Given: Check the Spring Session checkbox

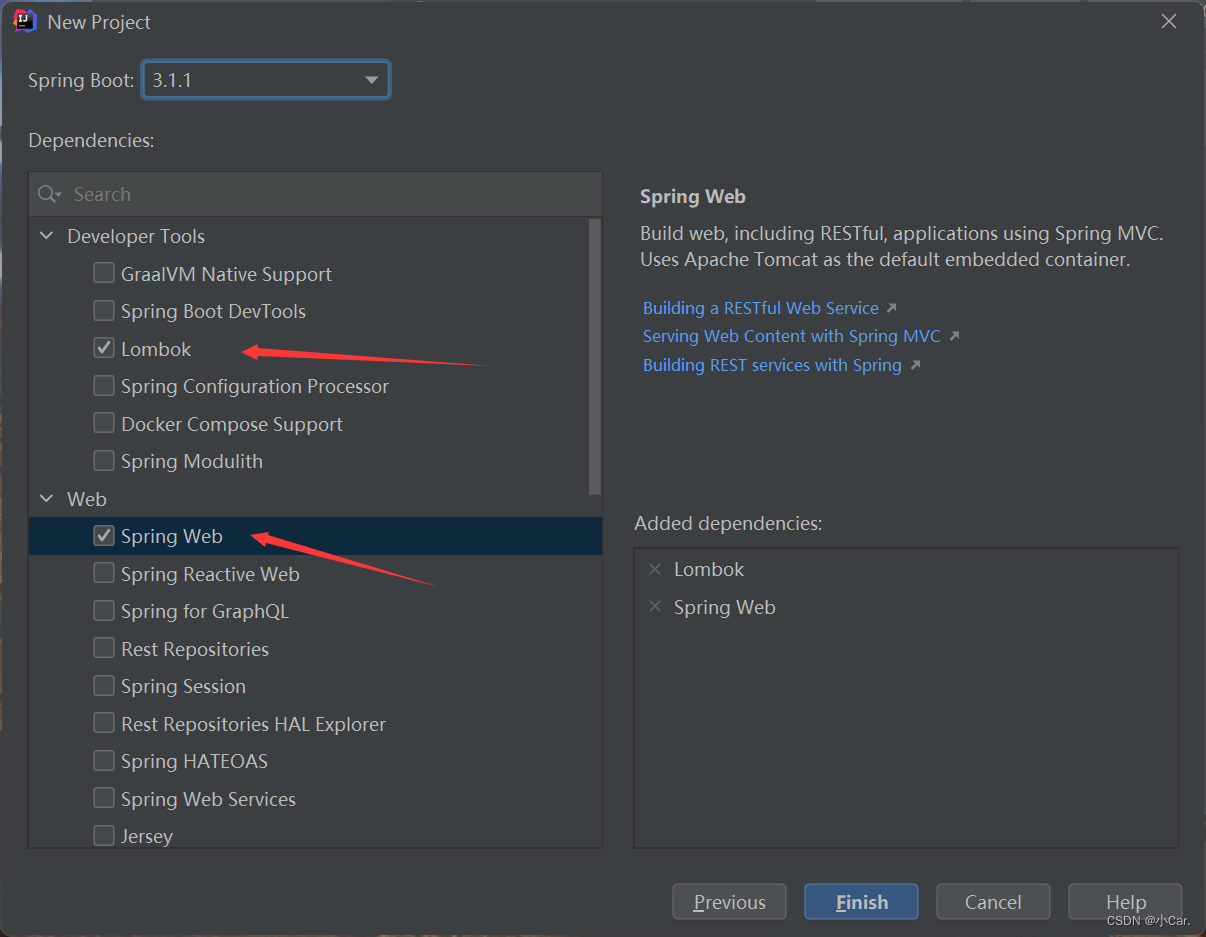Looking at the screenshot, I should pyautogui.click(x=104, y=686).
